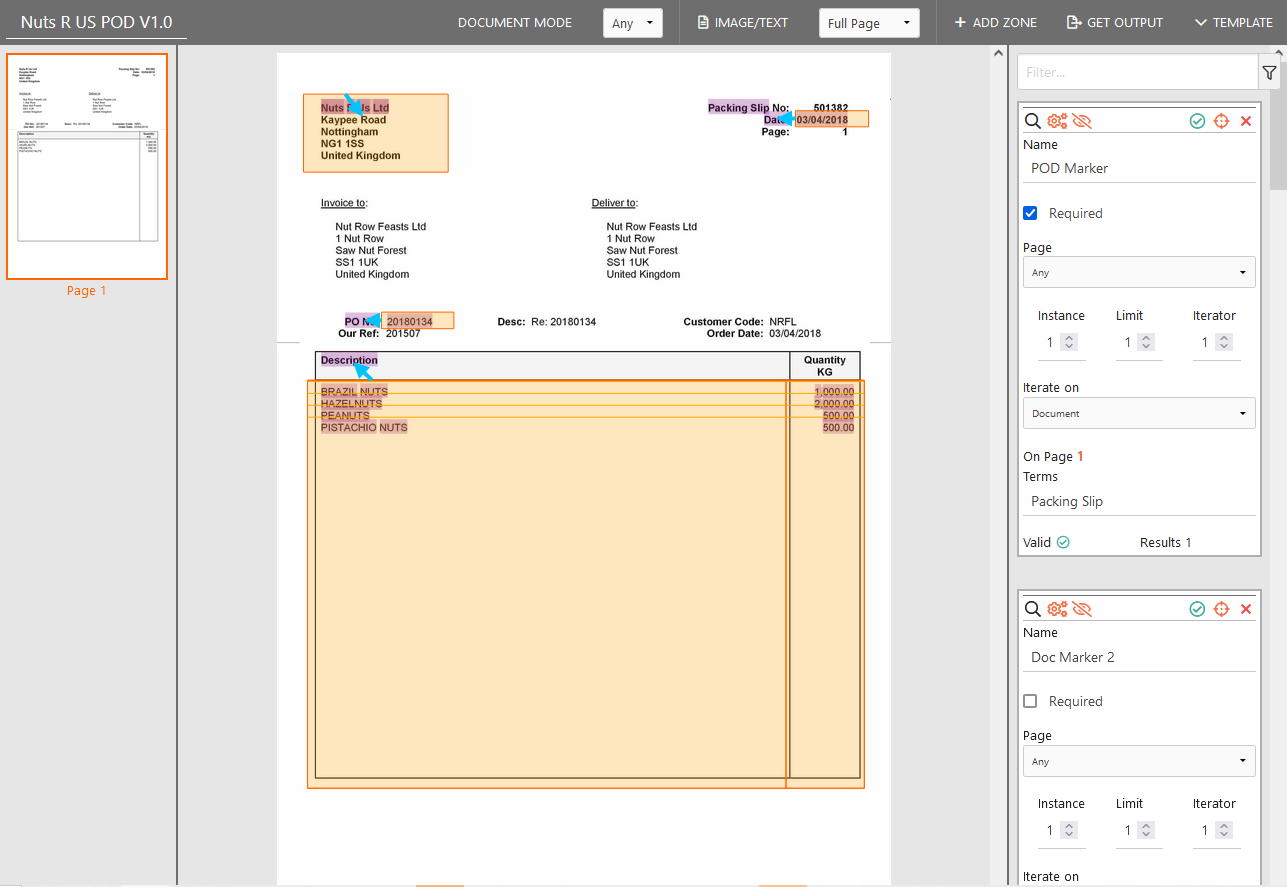Image resolution: width=1287 pixels, height=887 pixels.
Task: Click 'Kaypee Road' address line
Action: [353, 120]
